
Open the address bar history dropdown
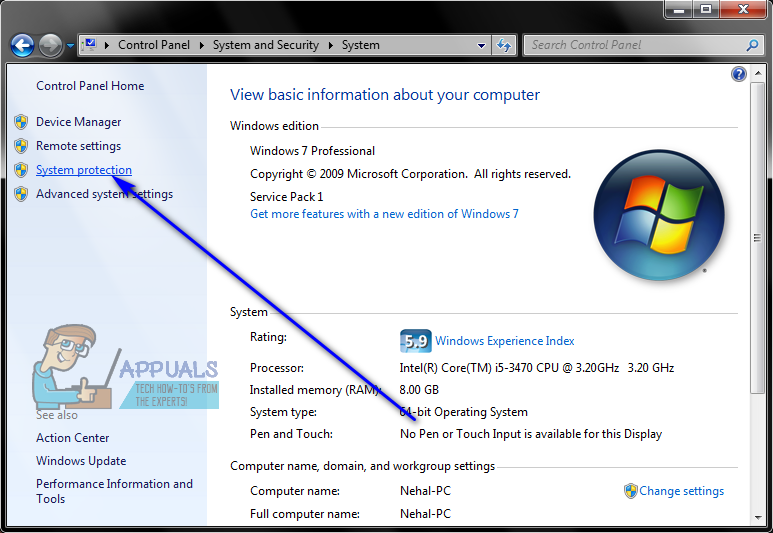point(482,46)
